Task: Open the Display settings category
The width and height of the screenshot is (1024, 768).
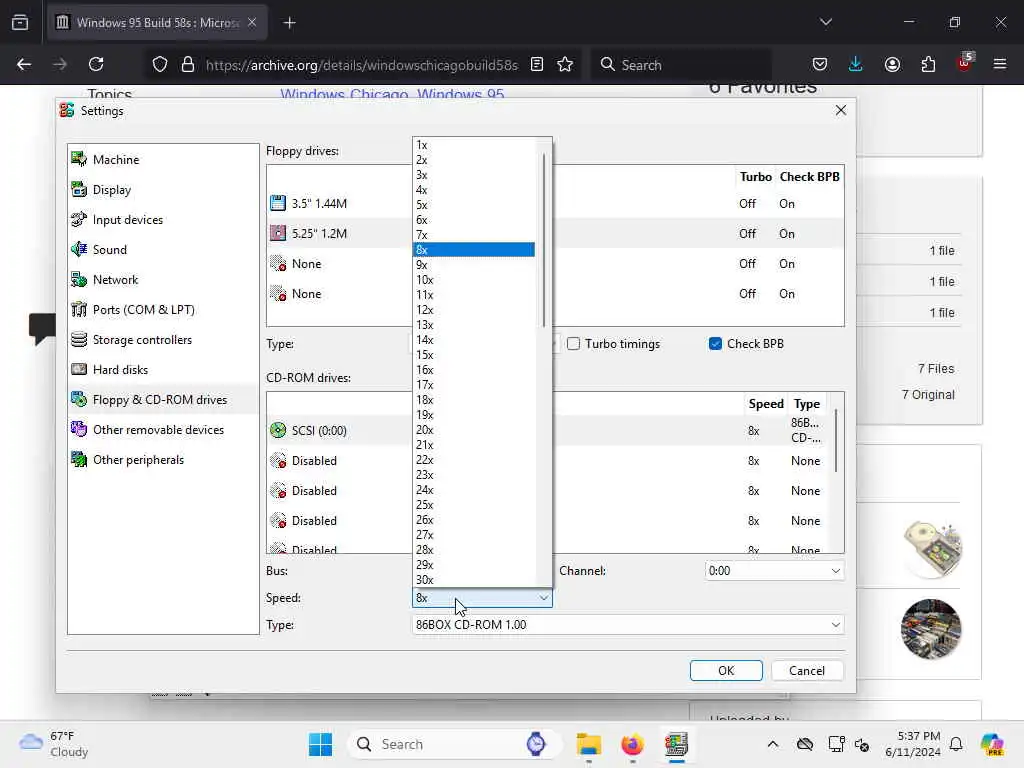Action: 163,189
